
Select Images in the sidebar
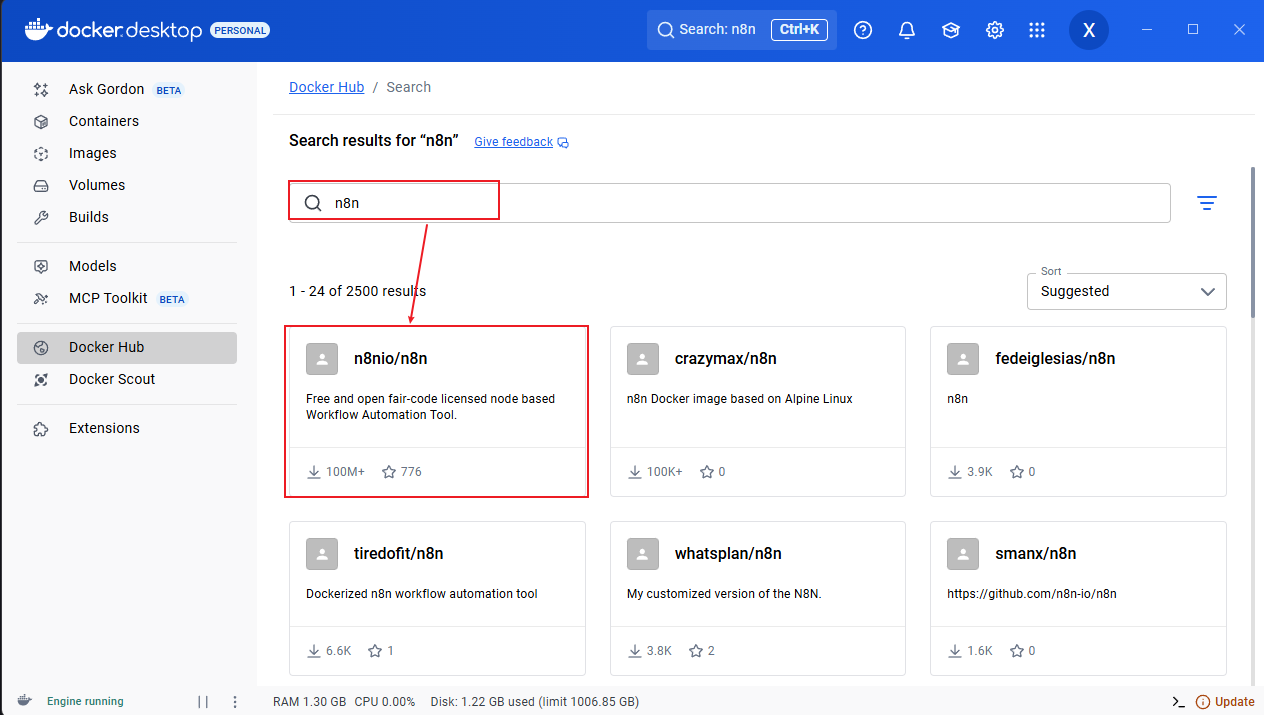point(127,153)
